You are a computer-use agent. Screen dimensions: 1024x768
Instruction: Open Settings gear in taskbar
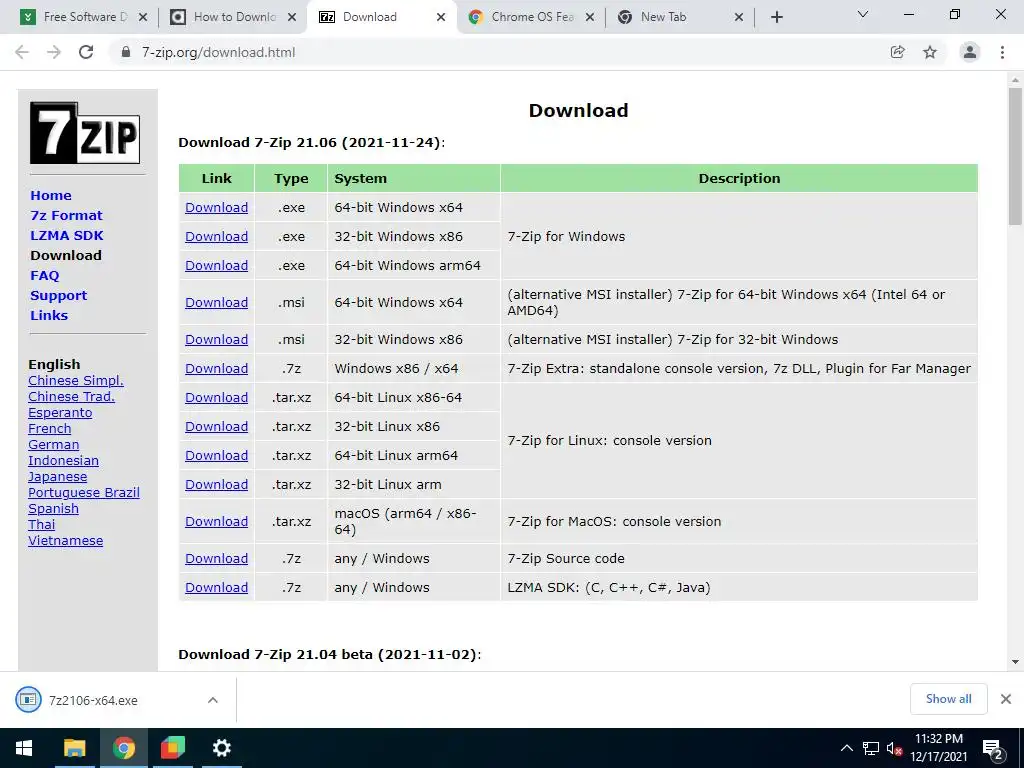(222, 748)
